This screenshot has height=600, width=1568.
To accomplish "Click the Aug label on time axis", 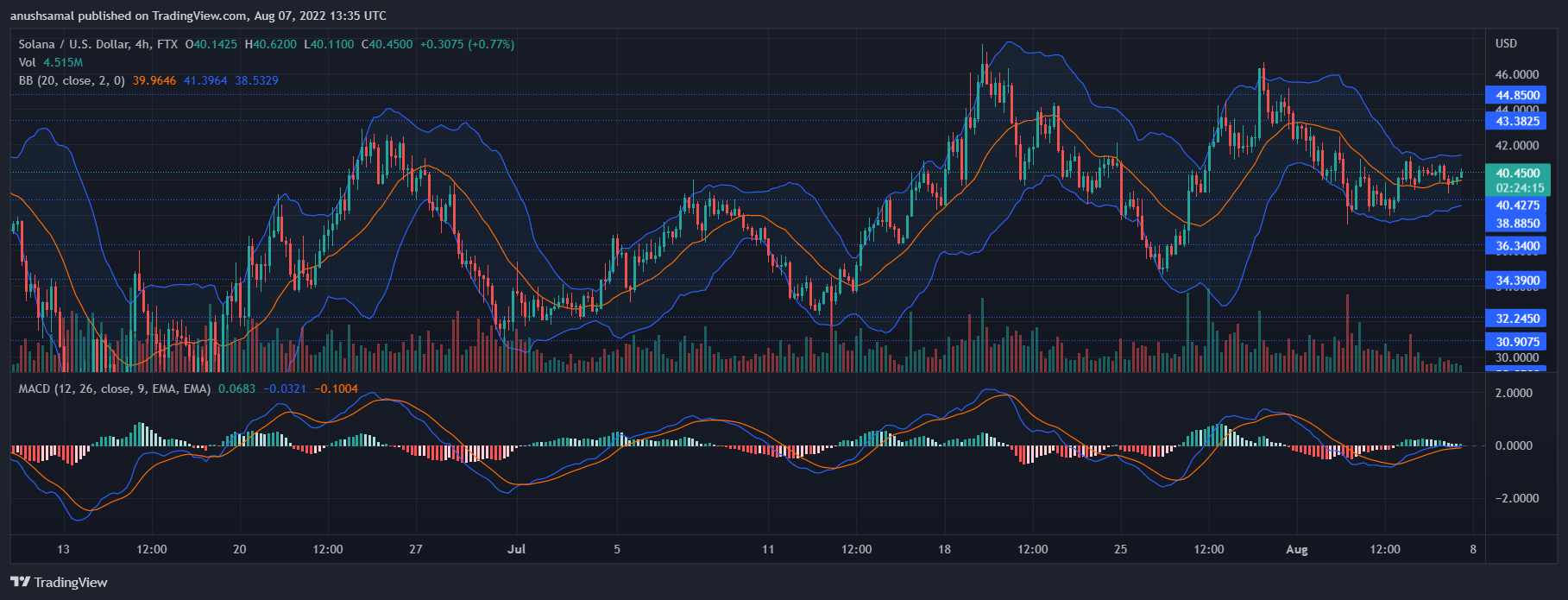I will (1297, 549).
